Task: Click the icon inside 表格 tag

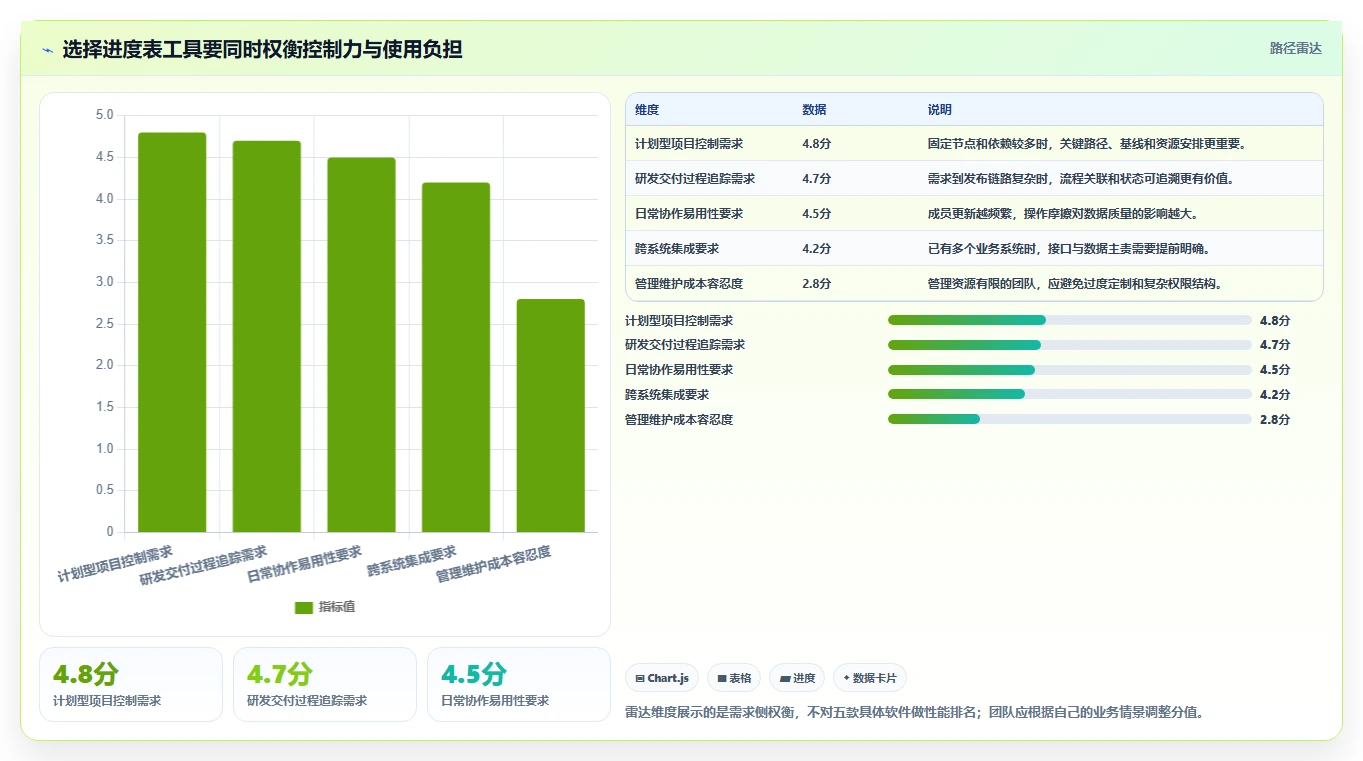Action: click(x=722, y=678)
